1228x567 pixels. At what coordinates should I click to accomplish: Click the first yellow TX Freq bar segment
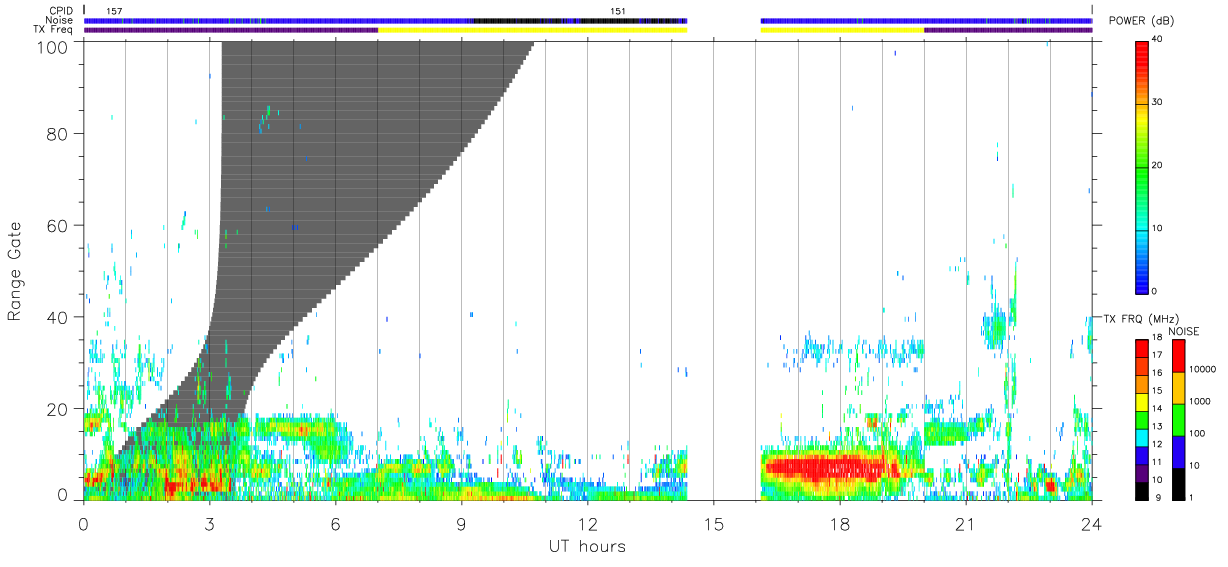coord(532,30)
